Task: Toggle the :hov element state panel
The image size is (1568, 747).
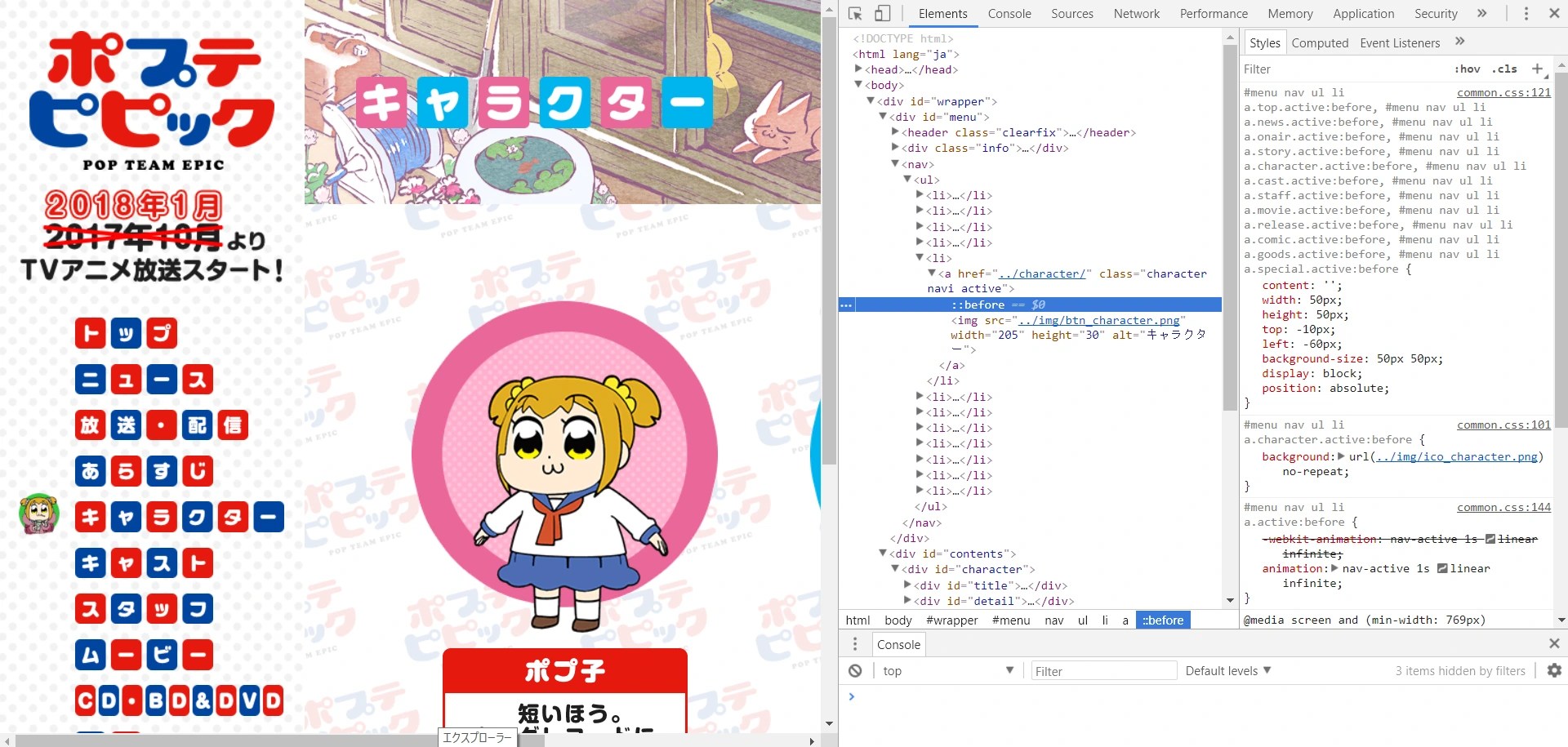Action: [x=1467, y=69]
